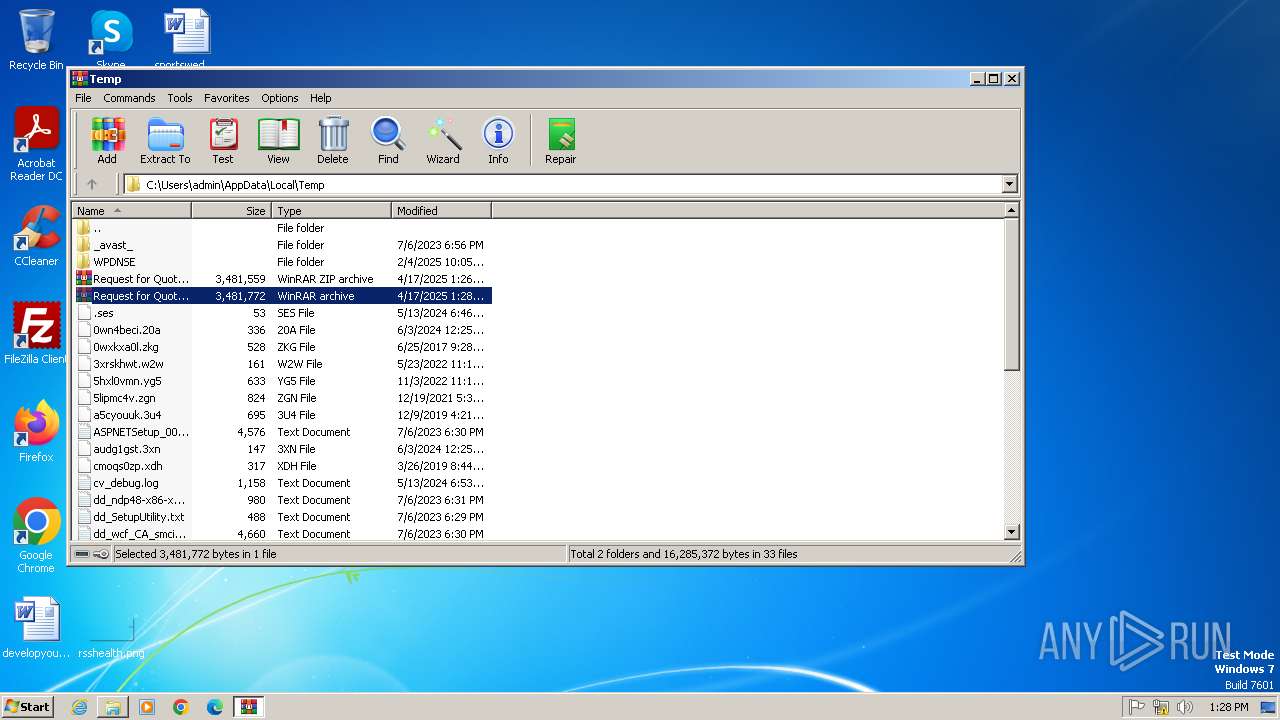Launch the Wizard tool
Viewport: 1280px width, 720px height.
click(x=443, y=140)
